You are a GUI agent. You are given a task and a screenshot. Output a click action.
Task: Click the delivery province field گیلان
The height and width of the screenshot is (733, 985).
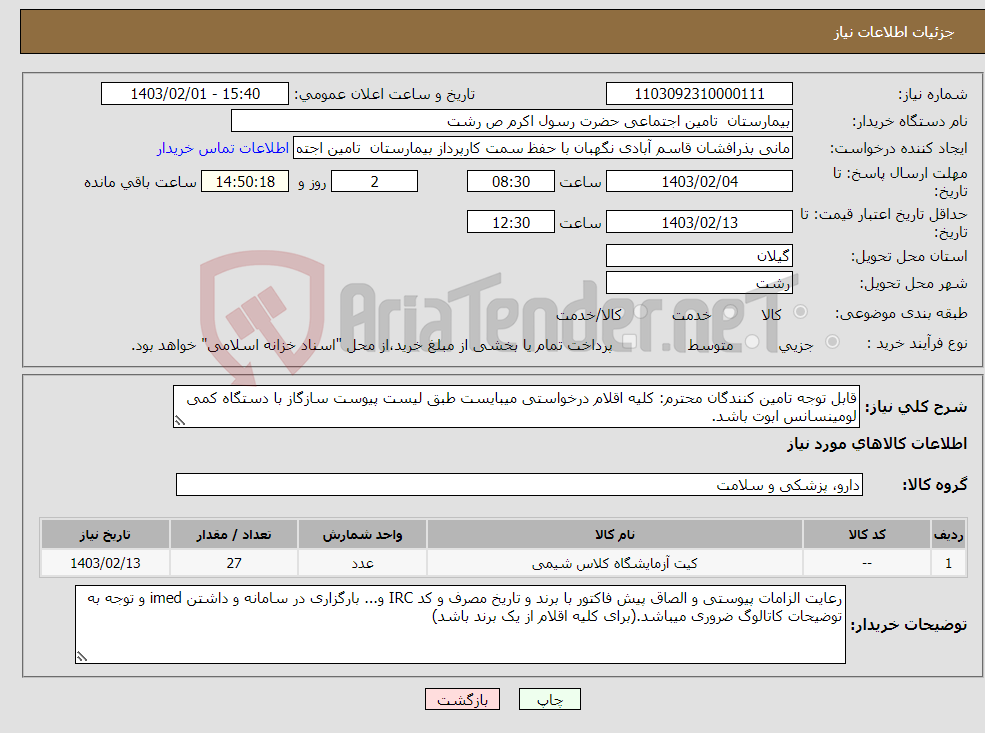click(699, 256)
